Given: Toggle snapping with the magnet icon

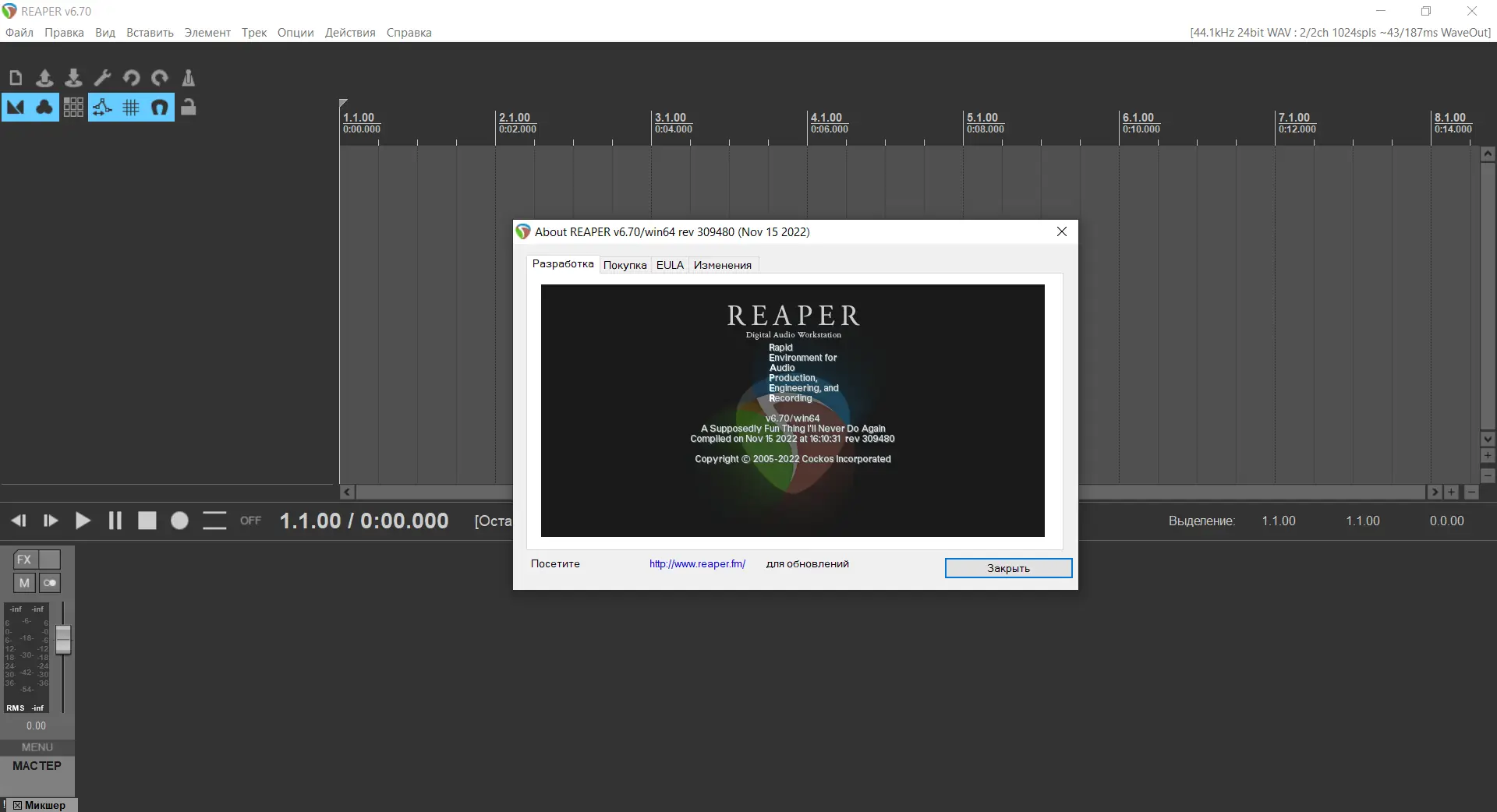Looking at the screenshot, I should pyautogui.click(x=159, y=108).
